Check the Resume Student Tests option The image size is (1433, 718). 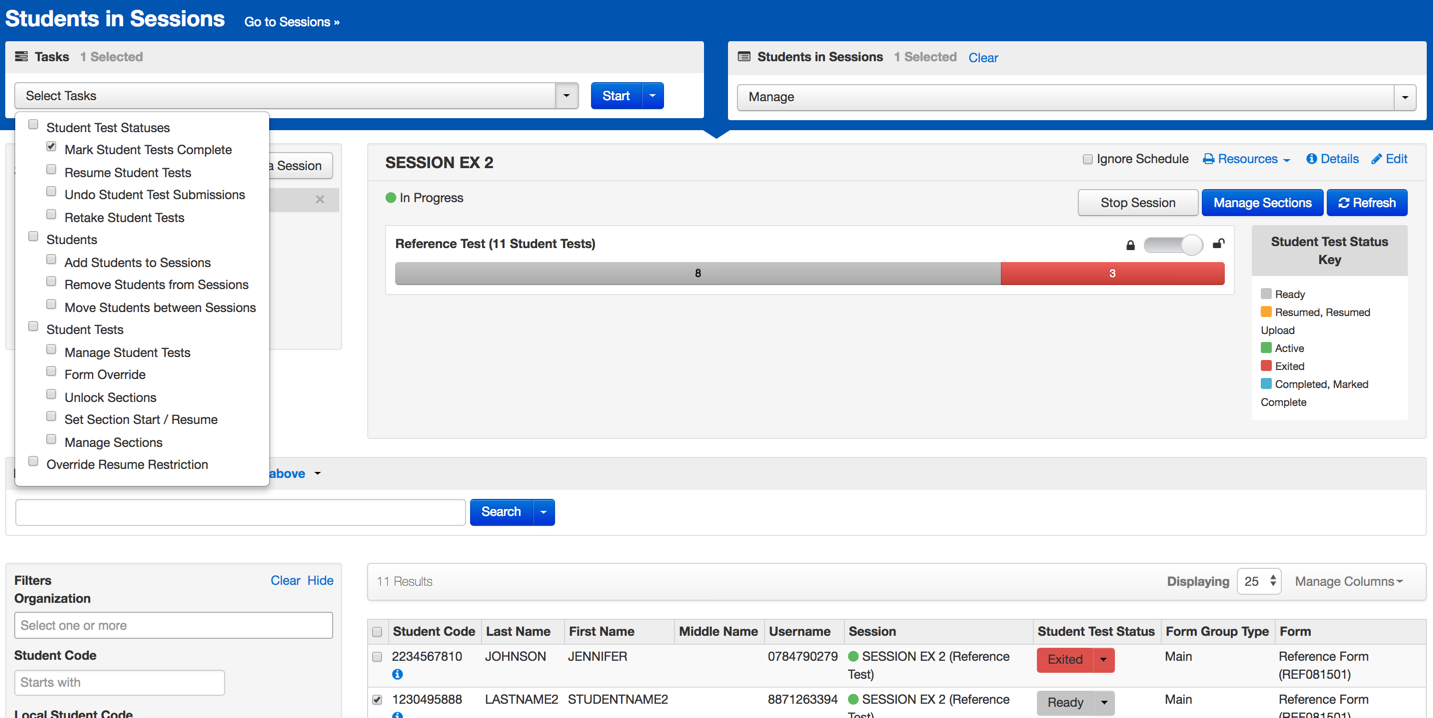pyautogui.click(x=51, y=170)
